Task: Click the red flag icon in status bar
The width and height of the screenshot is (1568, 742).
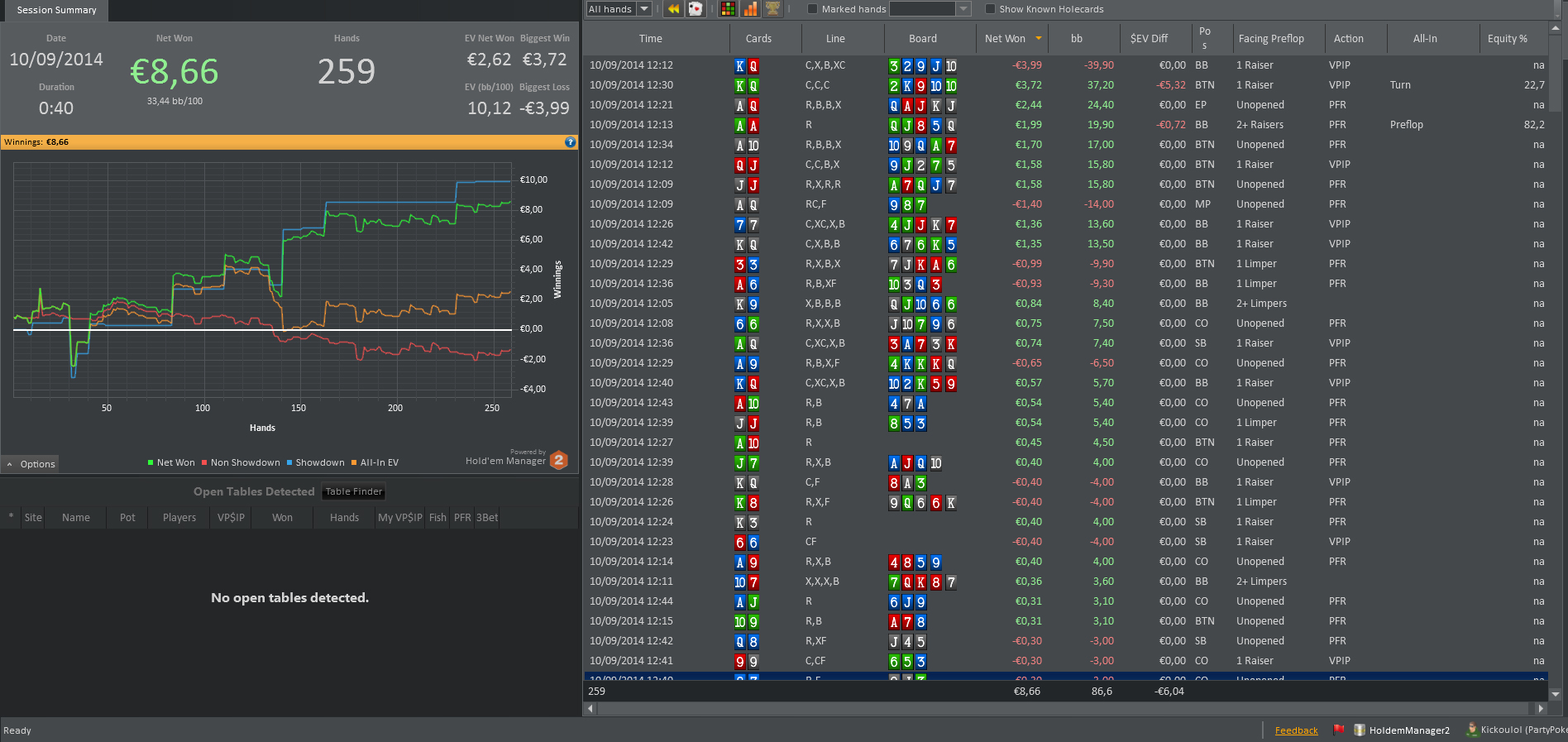Action: [x=1339, y=730]
